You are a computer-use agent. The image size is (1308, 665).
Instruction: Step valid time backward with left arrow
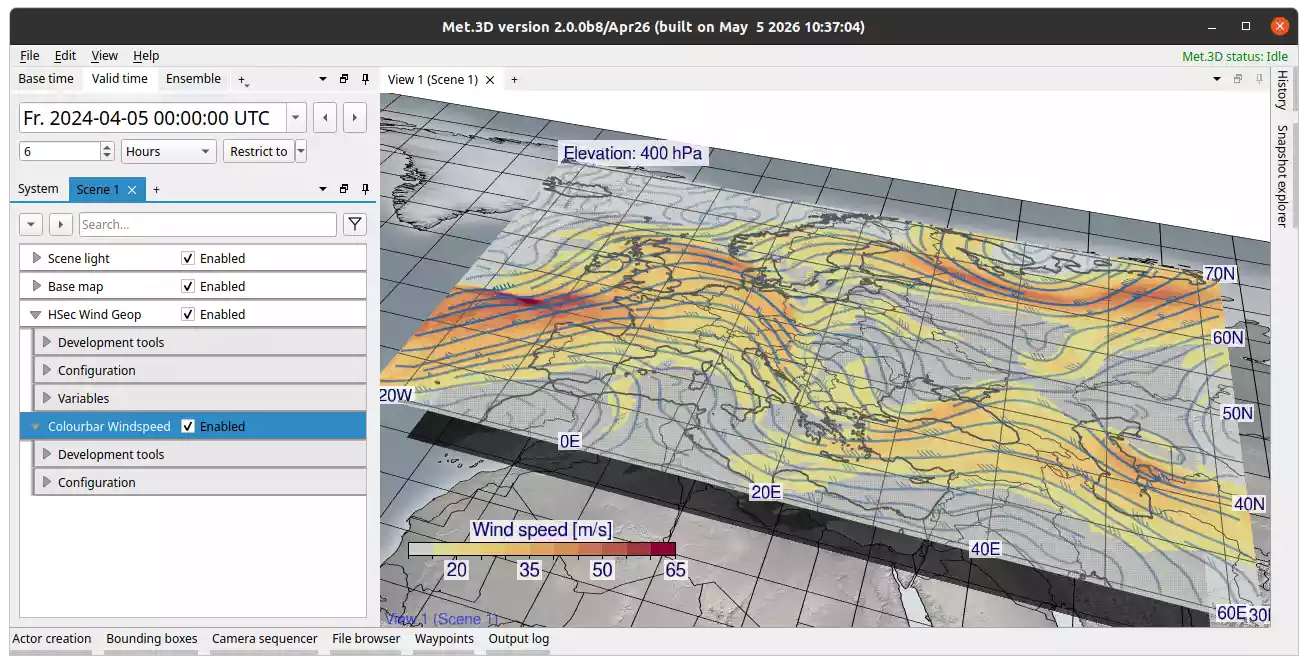click(x=324, y=118)
